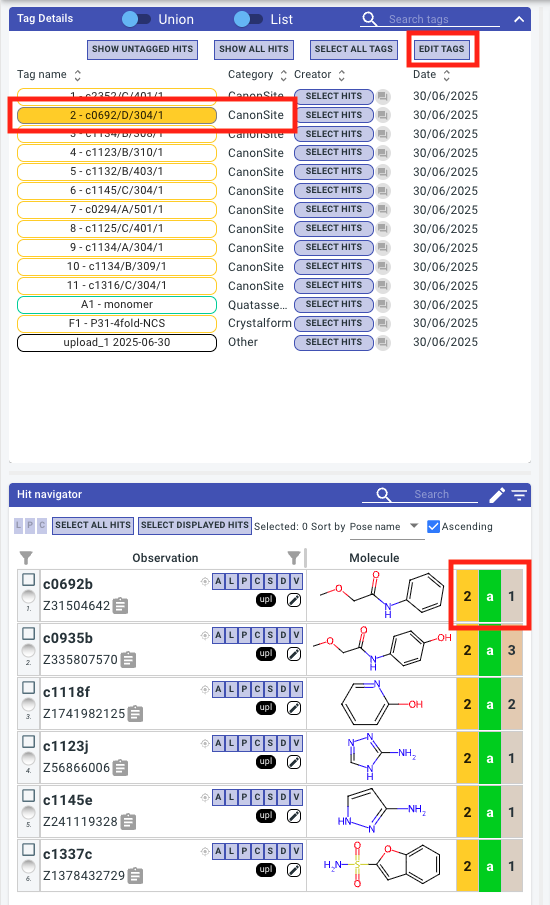Toggle the List switch
Image resolution: width=550 pixels, height=905 pixels.
tap(248, 19)
